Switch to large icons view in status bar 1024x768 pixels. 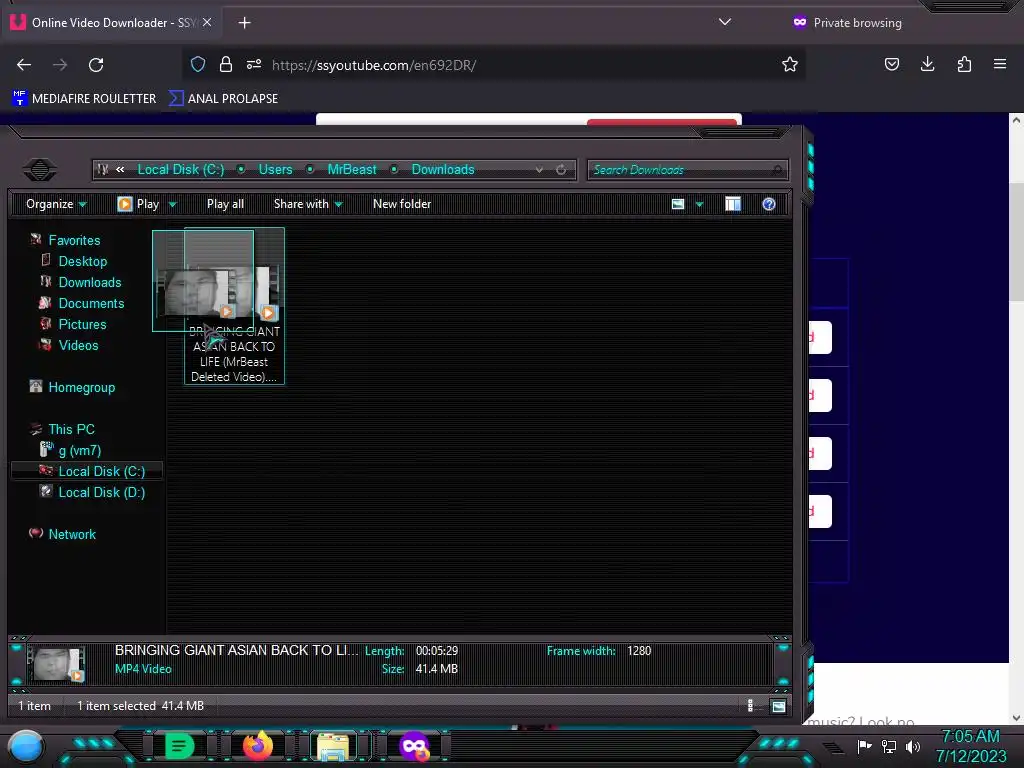[778, 706]
